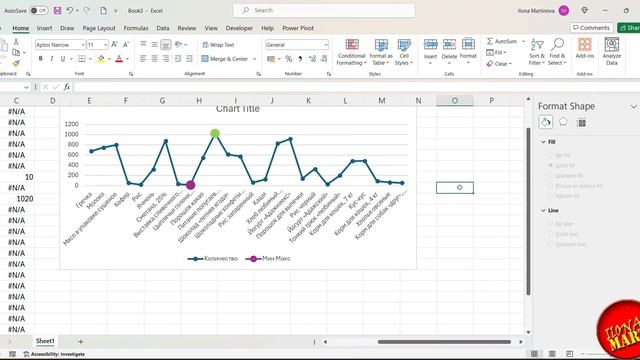This screenshot has width=640, height=360.
Task: Open the Data tab
Action: click(x=162, y=28)
